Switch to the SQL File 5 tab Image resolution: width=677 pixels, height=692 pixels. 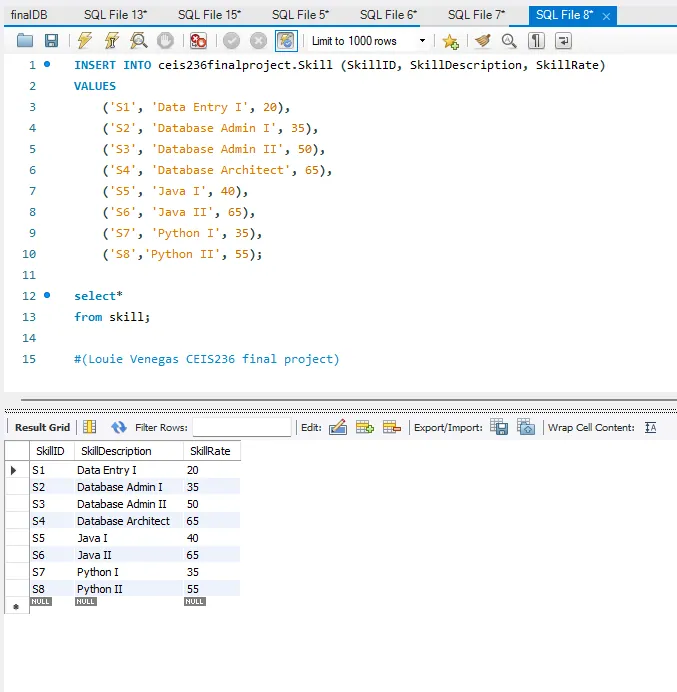coord(300,15)
